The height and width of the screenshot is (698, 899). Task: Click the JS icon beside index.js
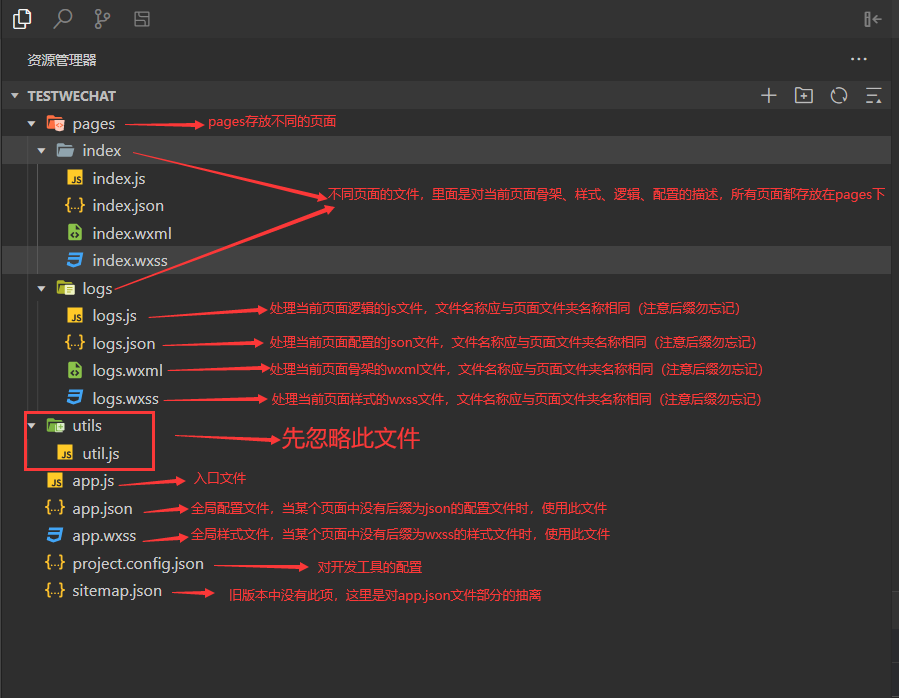75,178
